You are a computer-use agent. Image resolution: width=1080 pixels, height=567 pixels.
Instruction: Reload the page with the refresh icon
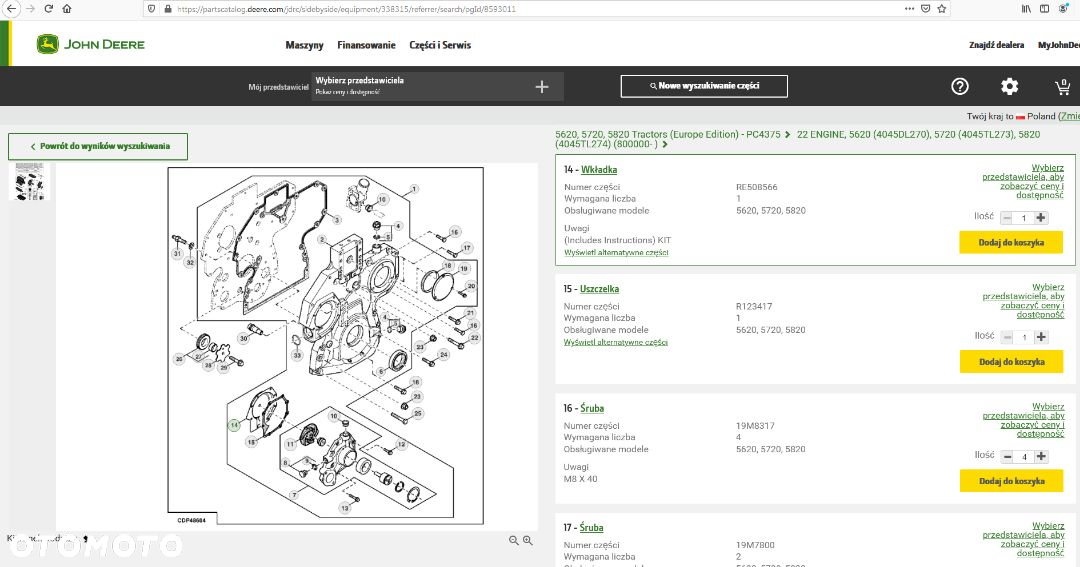pos(48,8)
